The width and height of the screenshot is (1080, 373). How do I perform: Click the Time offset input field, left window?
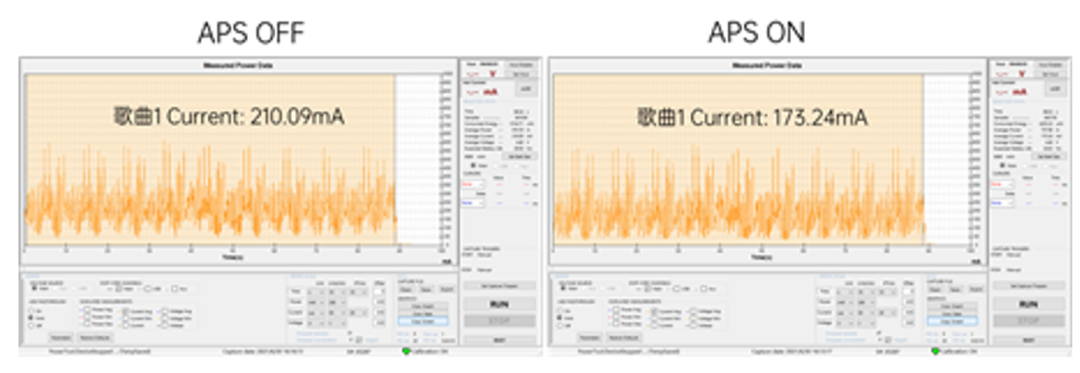[380, 292]
